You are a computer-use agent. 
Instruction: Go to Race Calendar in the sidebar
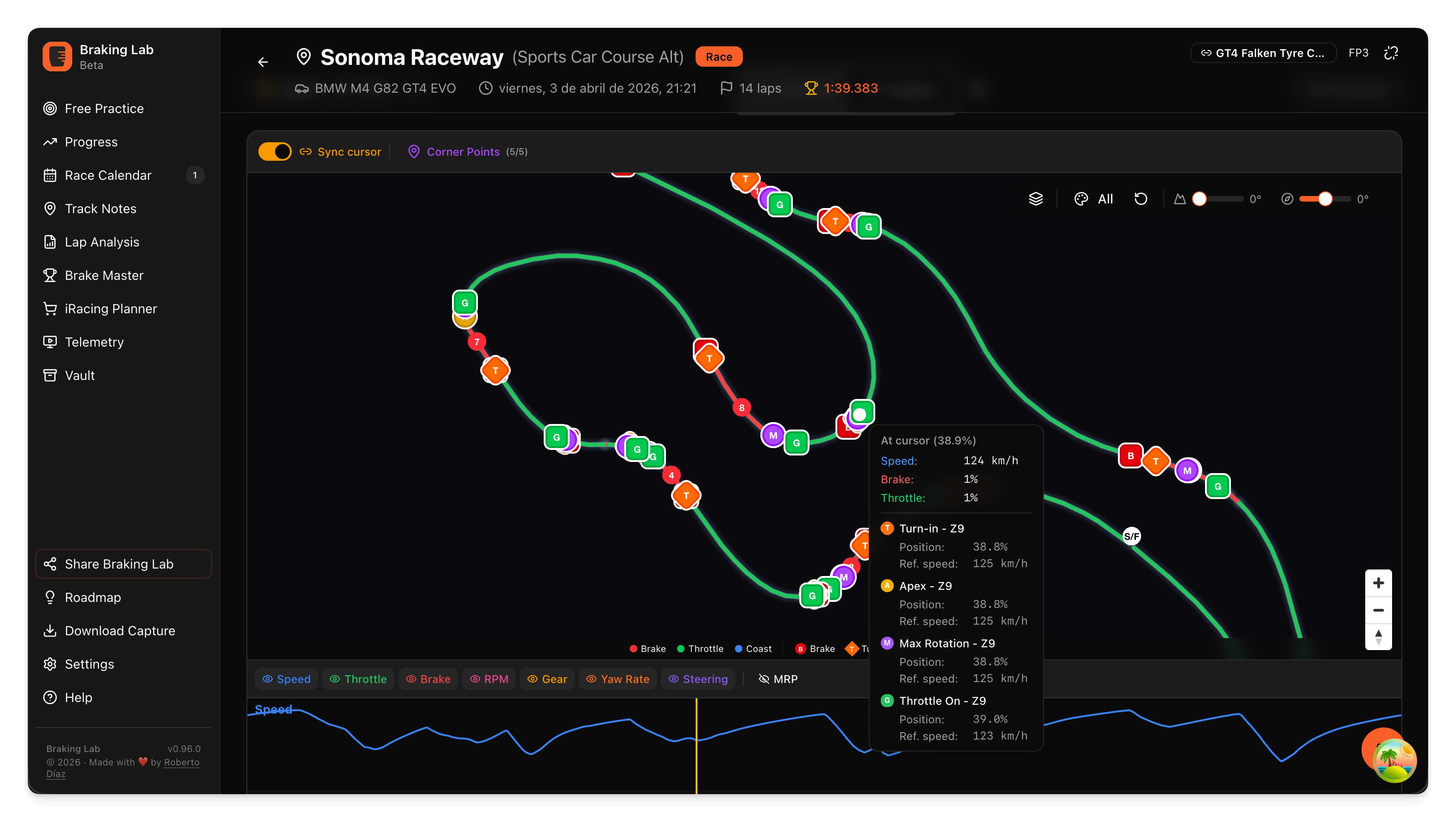point(107,175)
